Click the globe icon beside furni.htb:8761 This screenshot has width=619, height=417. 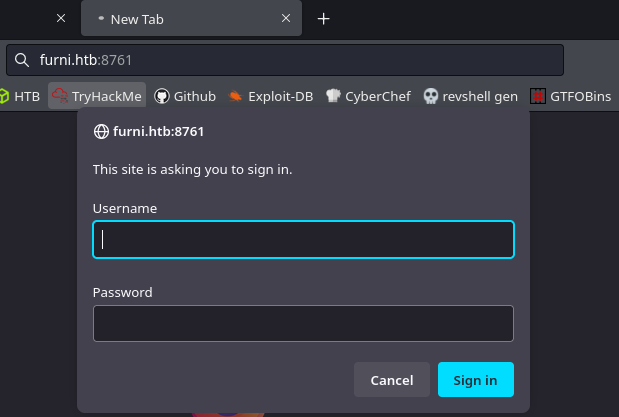tap(101, 131)
